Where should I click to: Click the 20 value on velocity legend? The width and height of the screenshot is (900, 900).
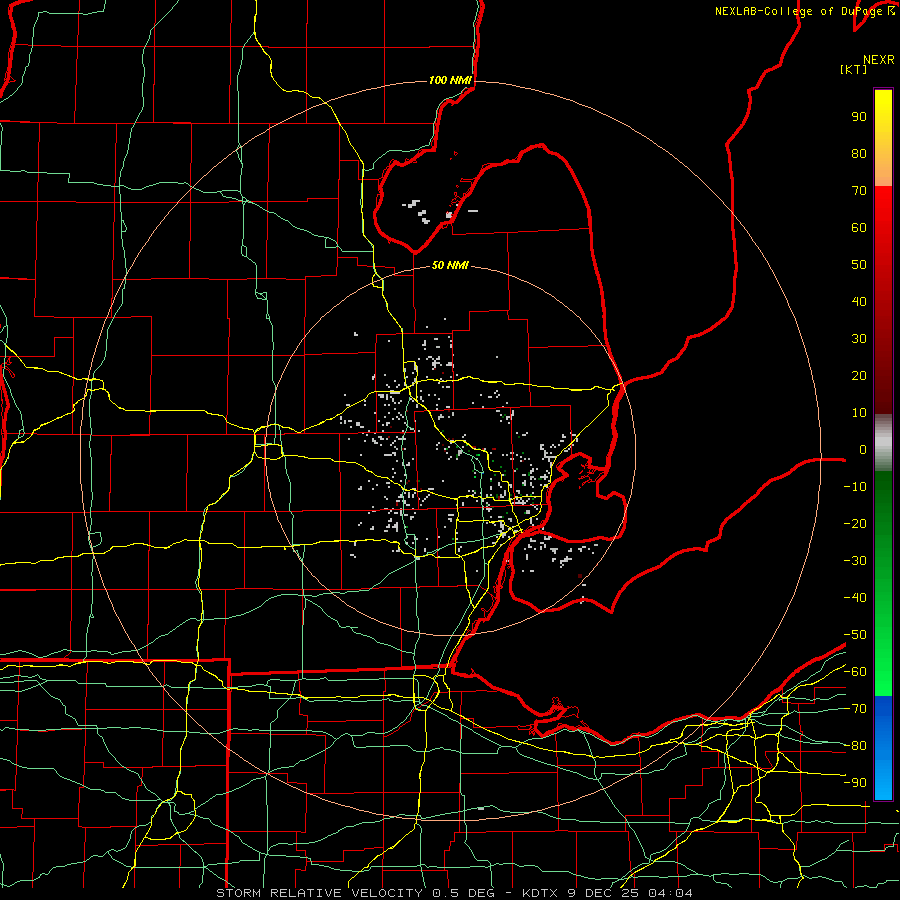point(859,375)
